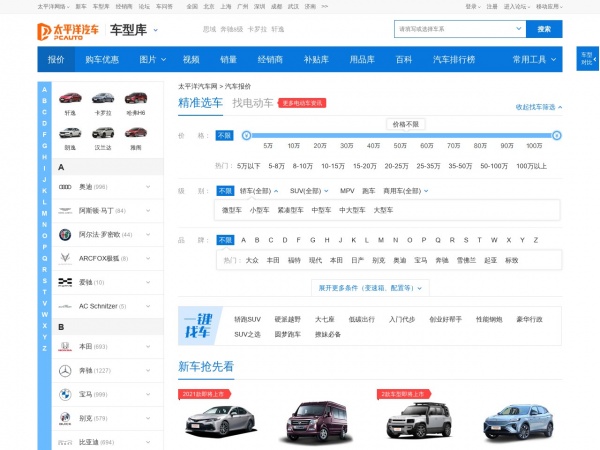Filter by 10-15万 price range
This screenshot has height=450, width=600.
[333, 166]
